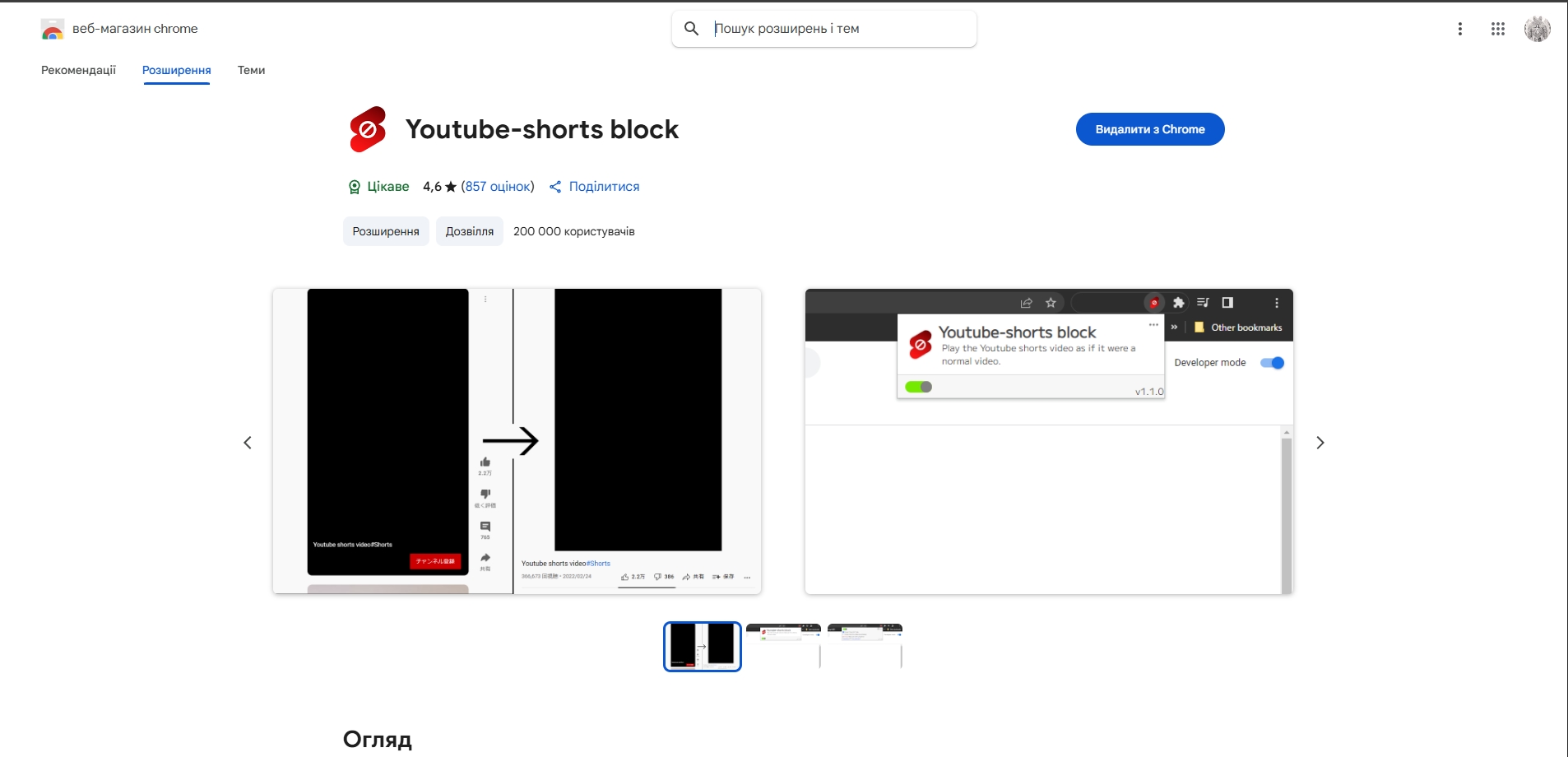The height and width of the screenshot is (757, 1568).
Task: Select the first carousel thumbnail
Action: pos(703,647)
